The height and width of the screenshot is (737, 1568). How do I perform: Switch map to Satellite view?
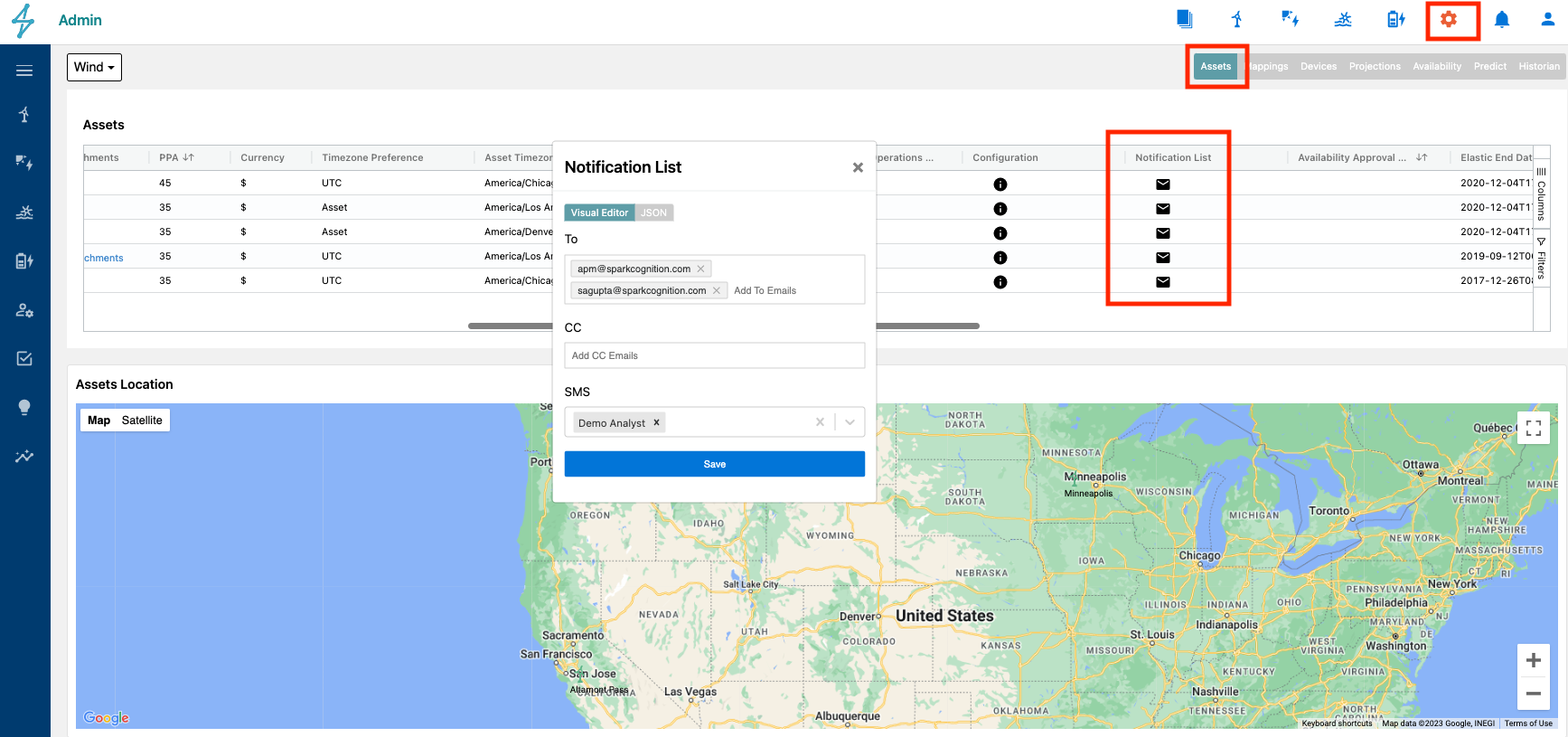pos(142,420)
